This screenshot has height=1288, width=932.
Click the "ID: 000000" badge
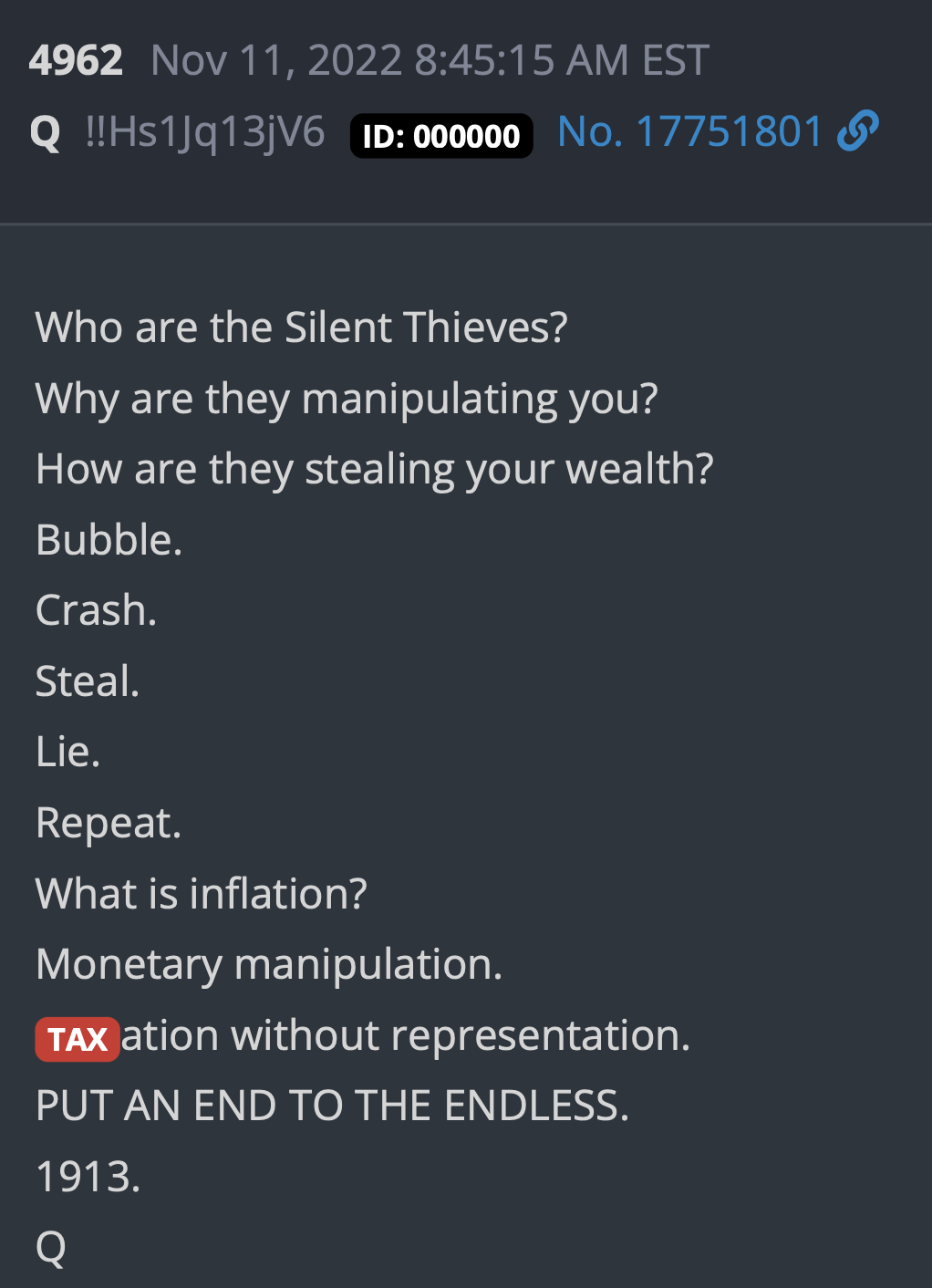coord(441,136)
